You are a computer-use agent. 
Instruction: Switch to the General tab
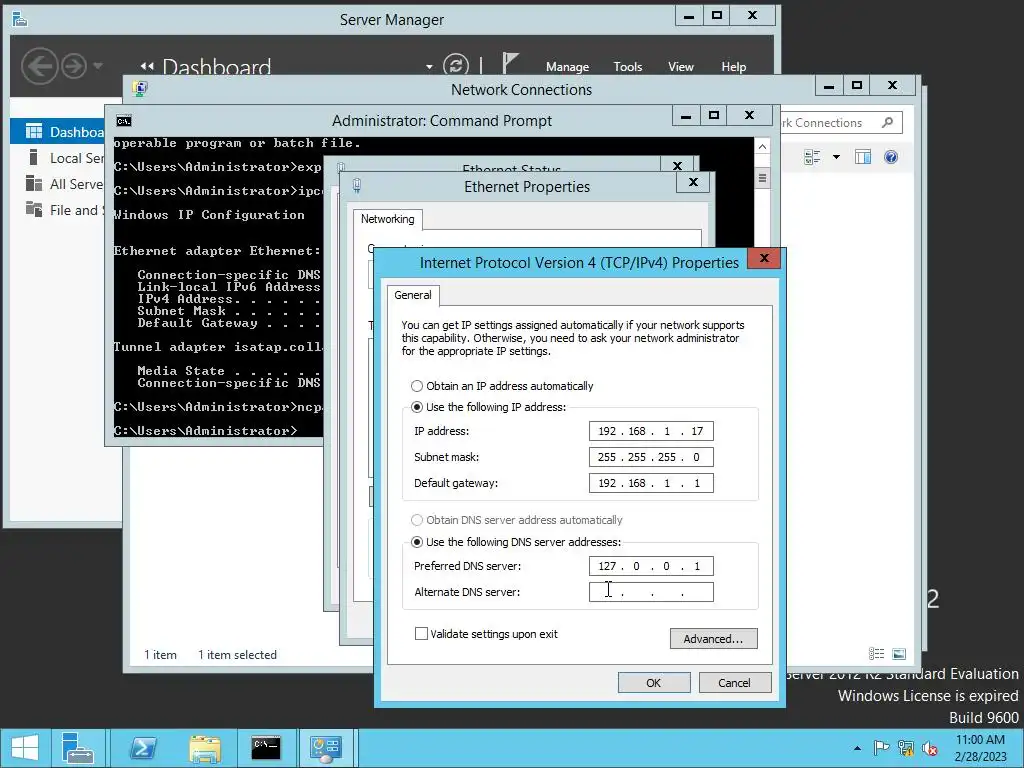coord(413,295)
